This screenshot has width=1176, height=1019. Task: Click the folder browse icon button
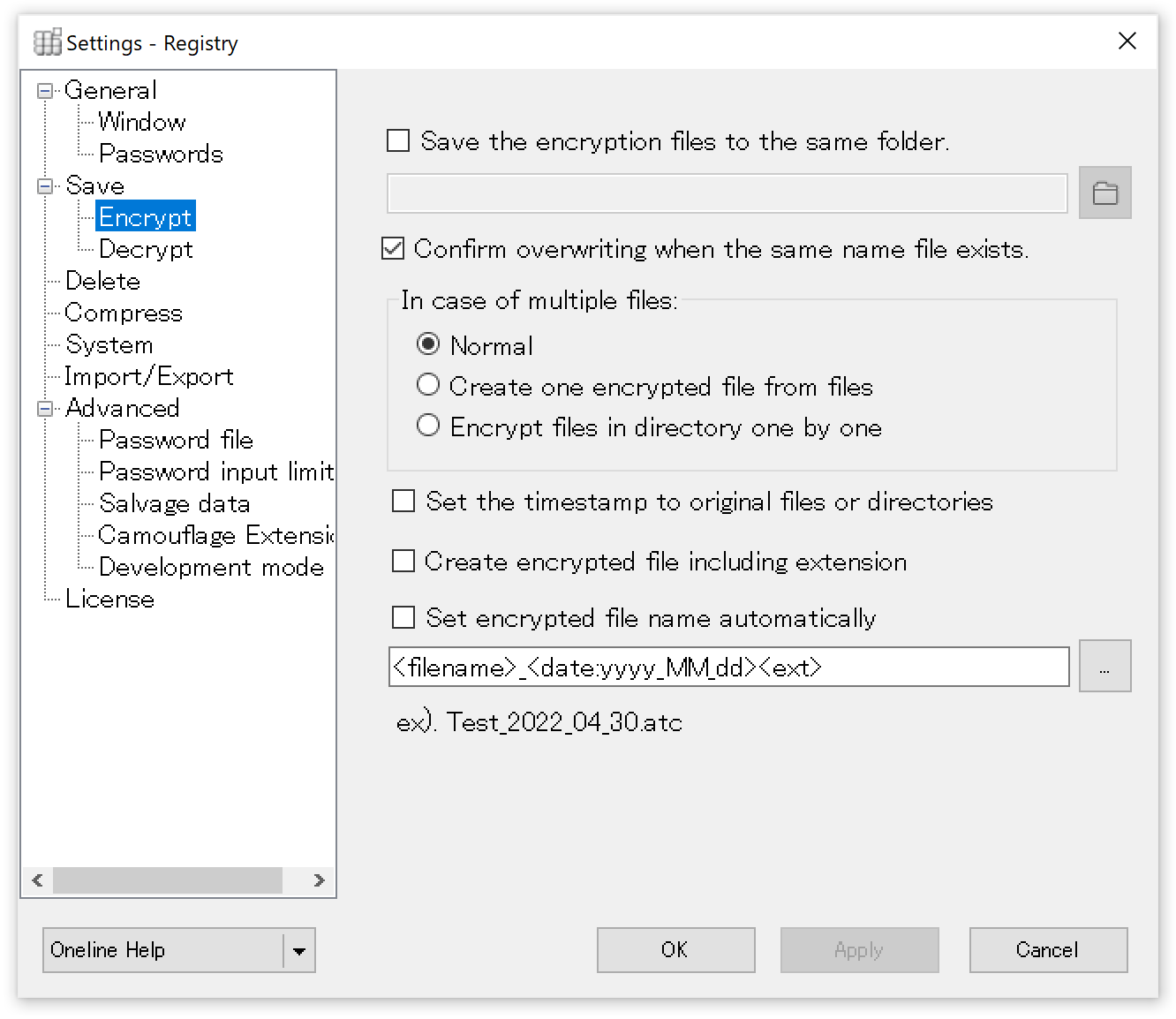tap(1104, 192)
